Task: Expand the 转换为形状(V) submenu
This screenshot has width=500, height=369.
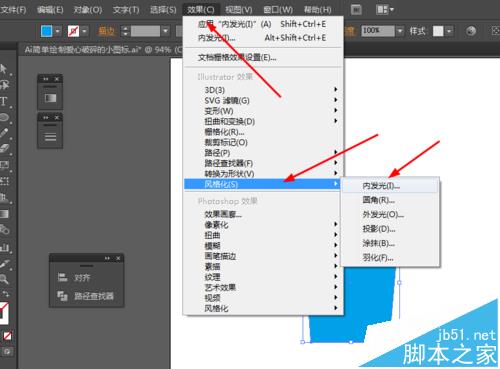Action: click(x=263, y=173)
